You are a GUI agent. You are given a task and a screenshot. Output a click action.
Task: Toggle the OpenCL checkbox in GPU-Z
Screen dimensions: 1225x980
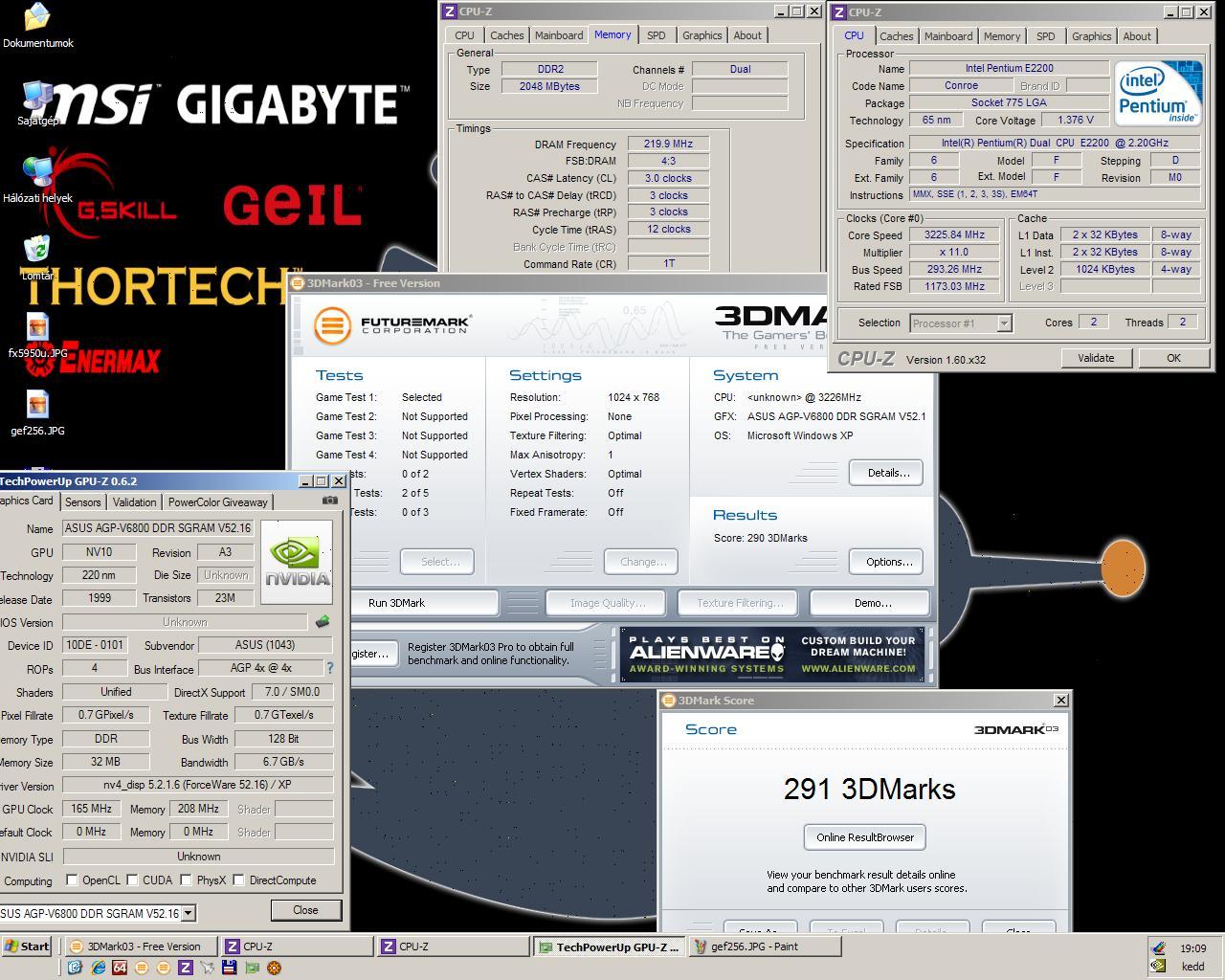click(x=72, y=880)
